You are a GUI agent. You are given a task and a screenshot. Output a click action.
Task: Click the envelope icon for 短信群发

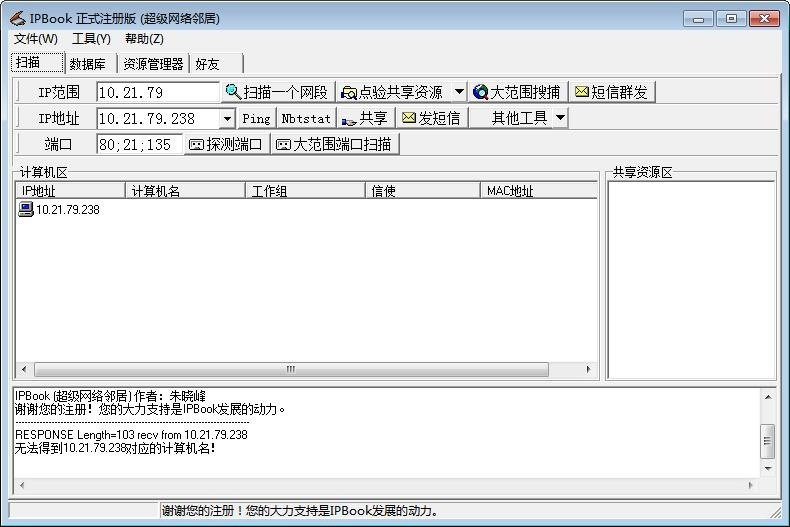click(581, 92)
